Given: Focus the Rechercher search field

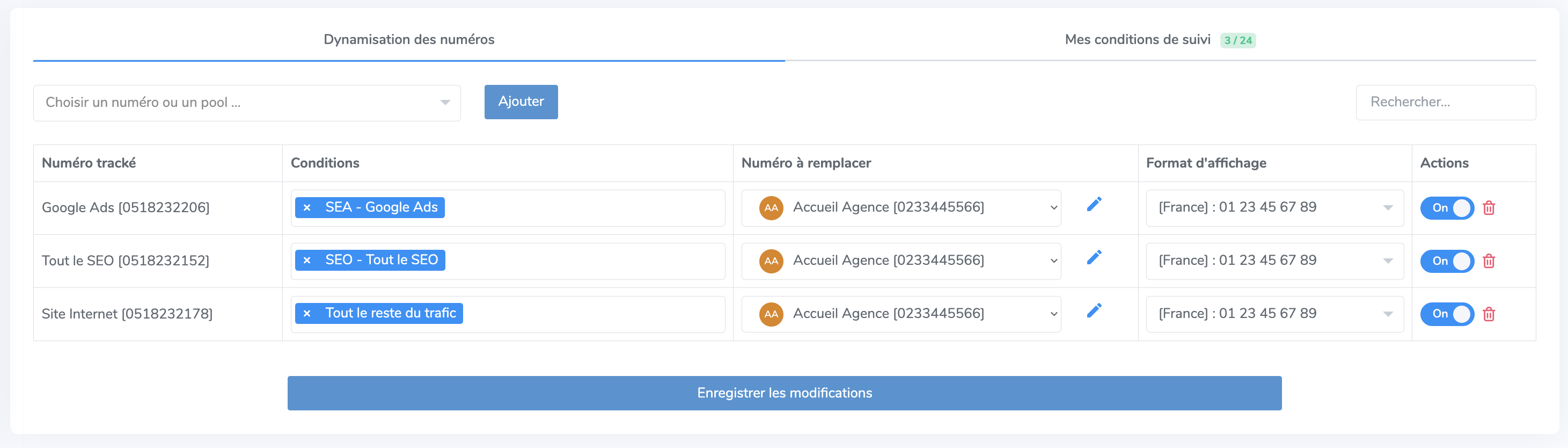Looking at the screenshot, I should [x=1445, y=103].
